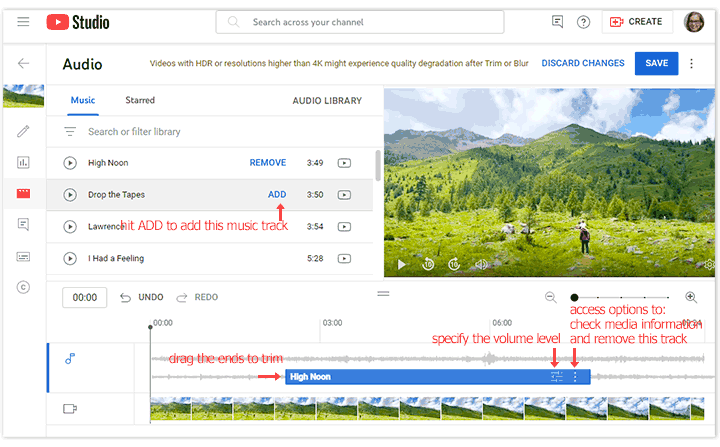The image size is (720, 447).
Task: Click the video icon on I Had a Feeling row
Action: (x=344, y=259)
